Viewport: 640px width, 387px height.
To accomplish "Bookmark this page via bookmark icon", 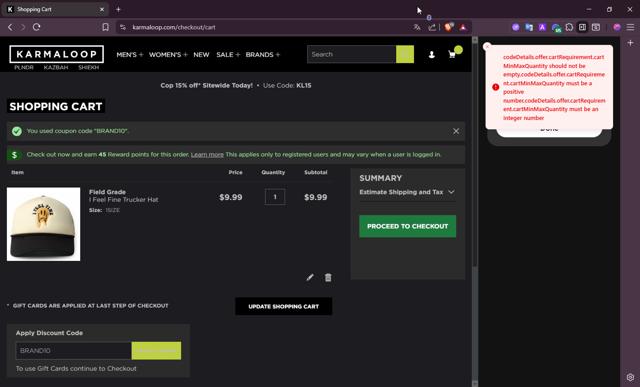I will [105, 27].
